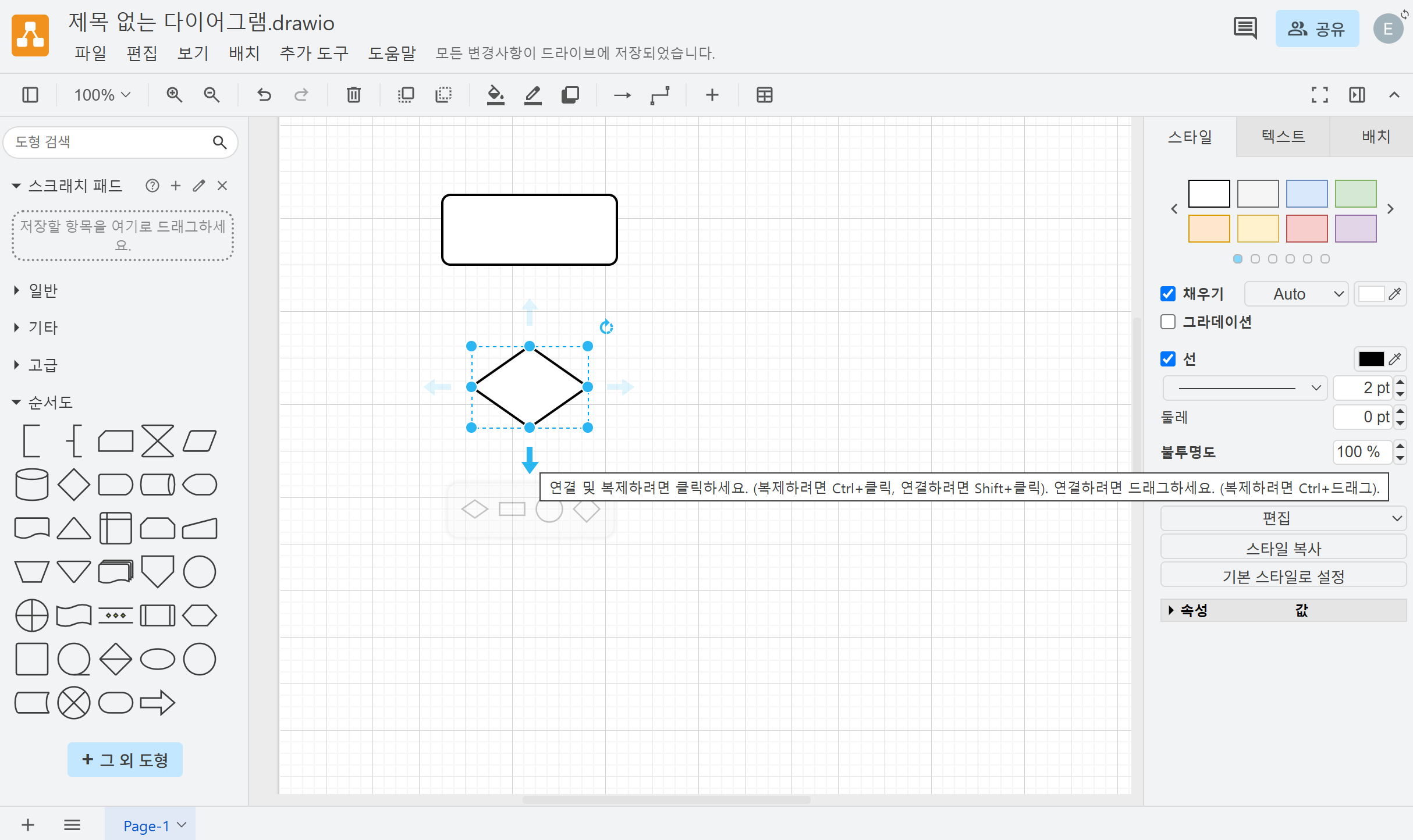
Task: Open line color pencil tool
Action: [532, 95]
